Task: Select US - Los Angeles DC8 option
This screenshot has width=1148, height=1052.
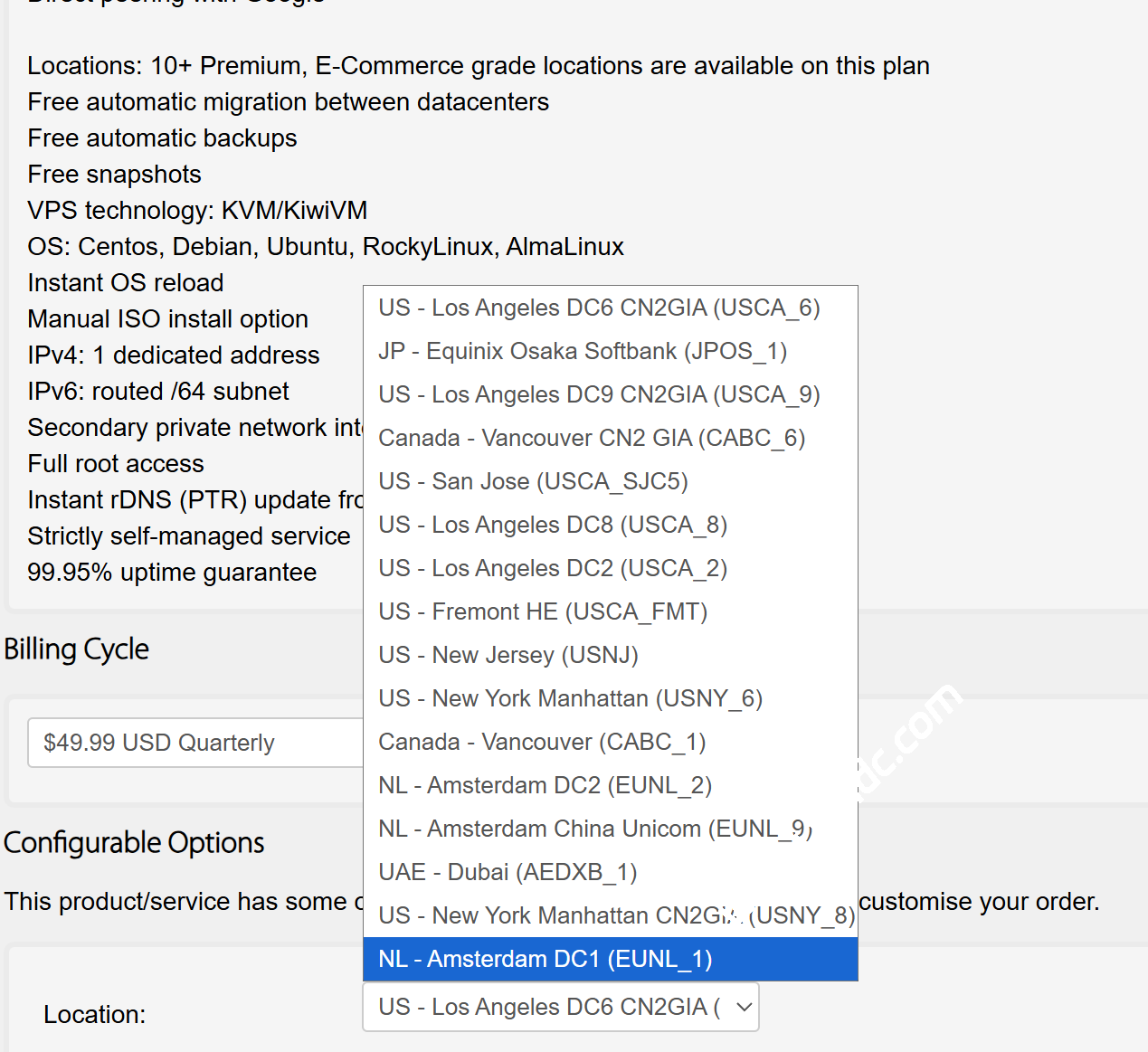Action: point(553,526)
